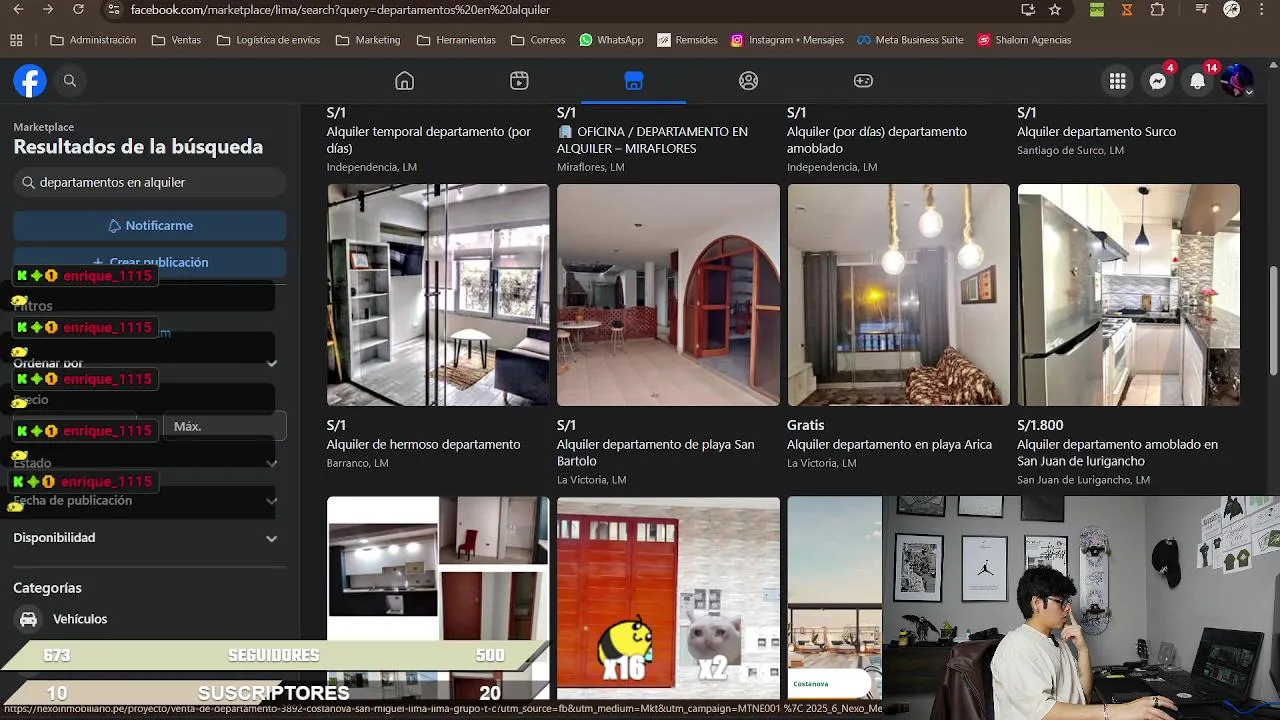This screenshot has height=720, width=1280.
Task: Reload the page with refresh icon
Action: point(79,10)
